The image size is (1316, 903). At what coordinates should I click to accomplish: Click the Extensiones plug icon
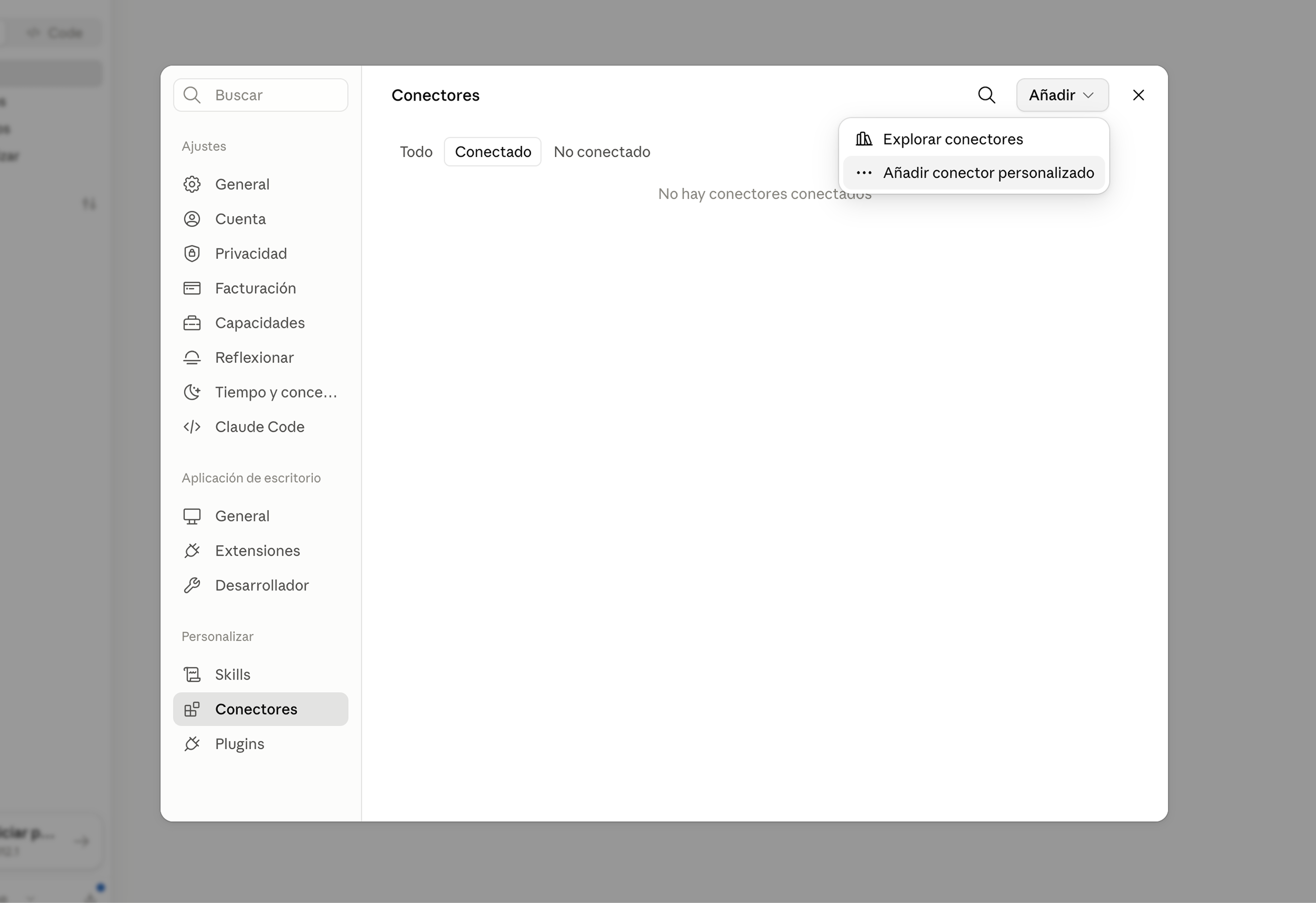coord(192,550)
